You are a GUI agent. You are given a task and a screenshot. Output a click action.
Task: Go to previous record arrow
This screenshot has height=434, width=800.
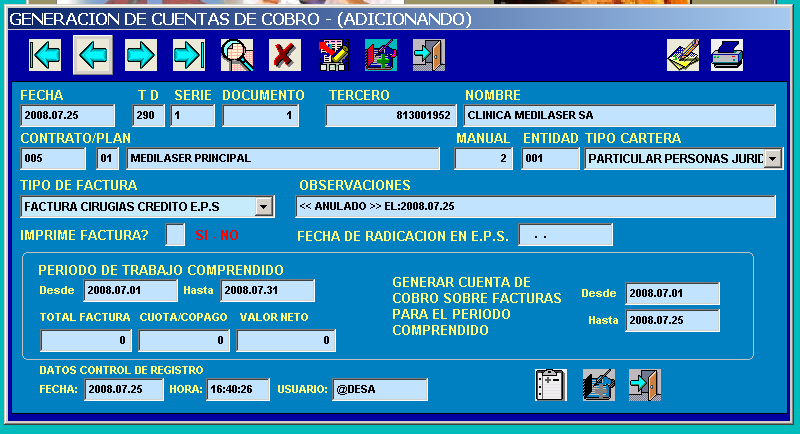pos(93,55)
